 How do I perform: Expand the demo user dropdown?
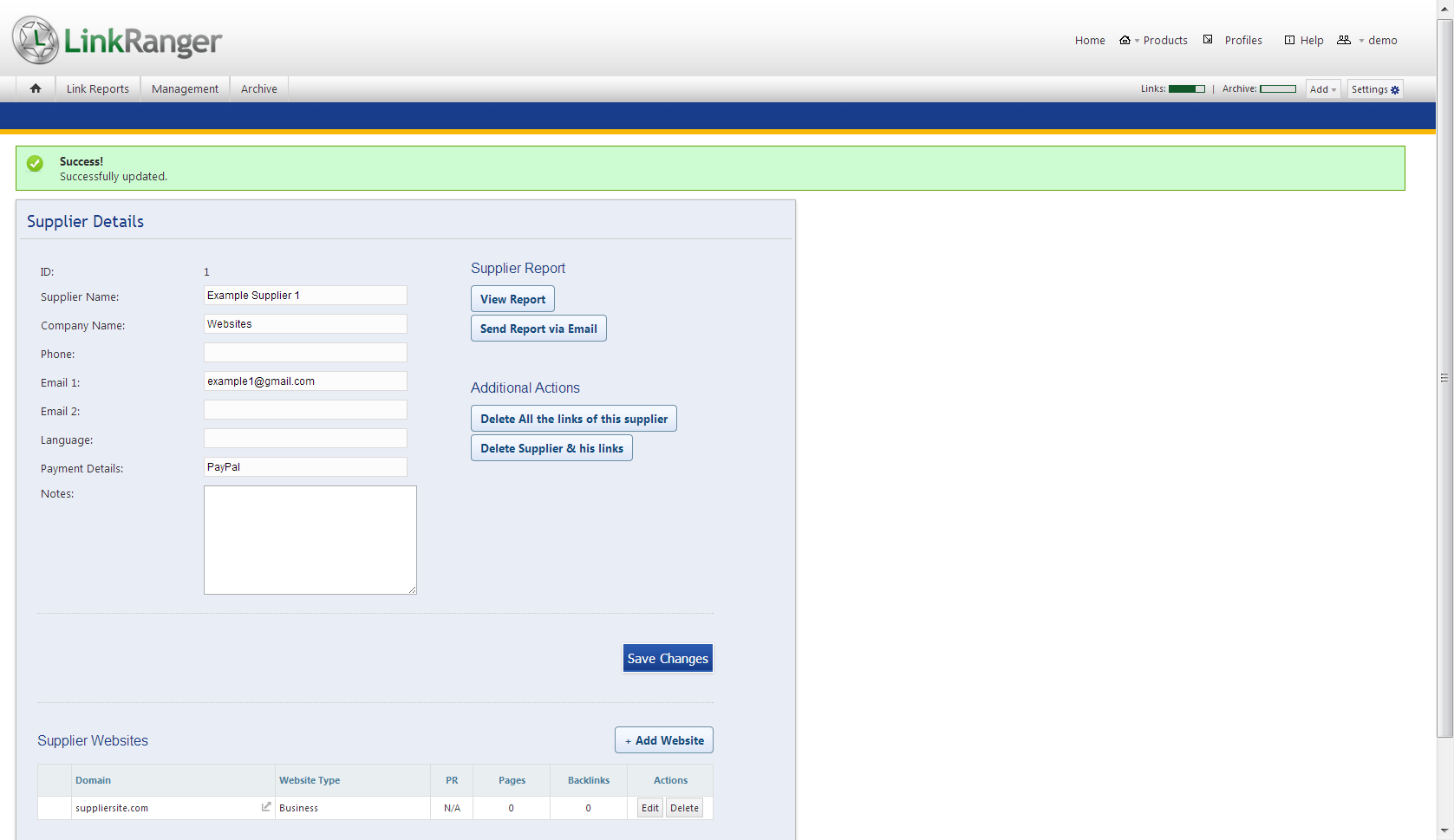[1378, 41]
